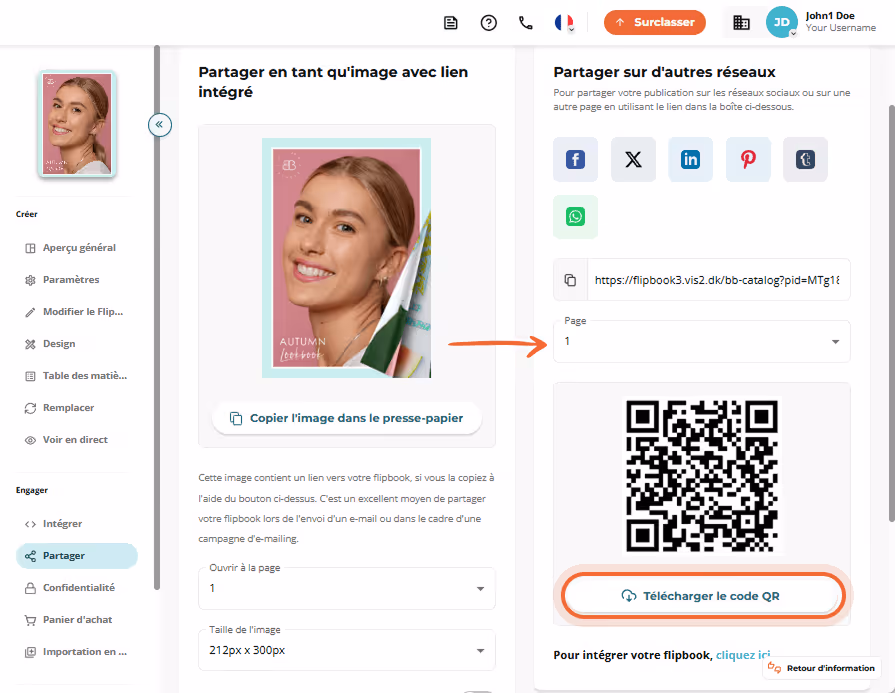Click the flipbook share URL field
The image size is (895, 693).
click(718, 280)
